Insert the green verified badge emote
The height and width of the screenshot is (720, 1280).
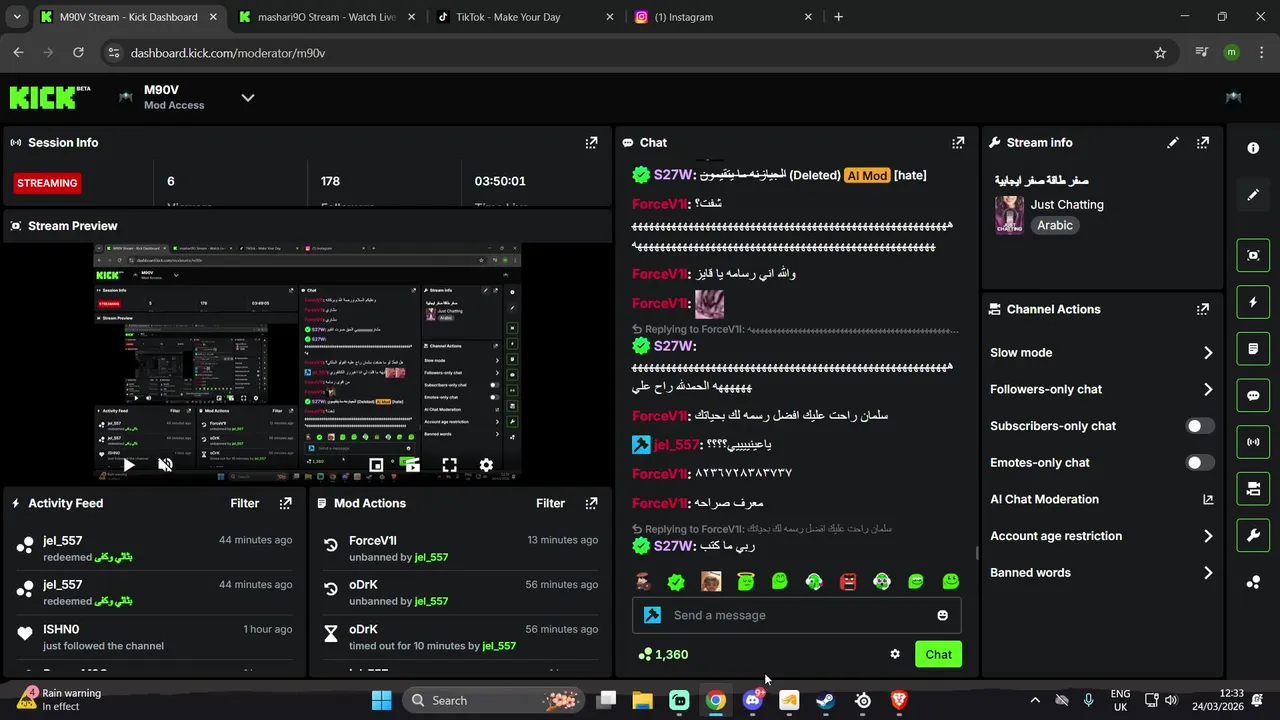point(676,581)
